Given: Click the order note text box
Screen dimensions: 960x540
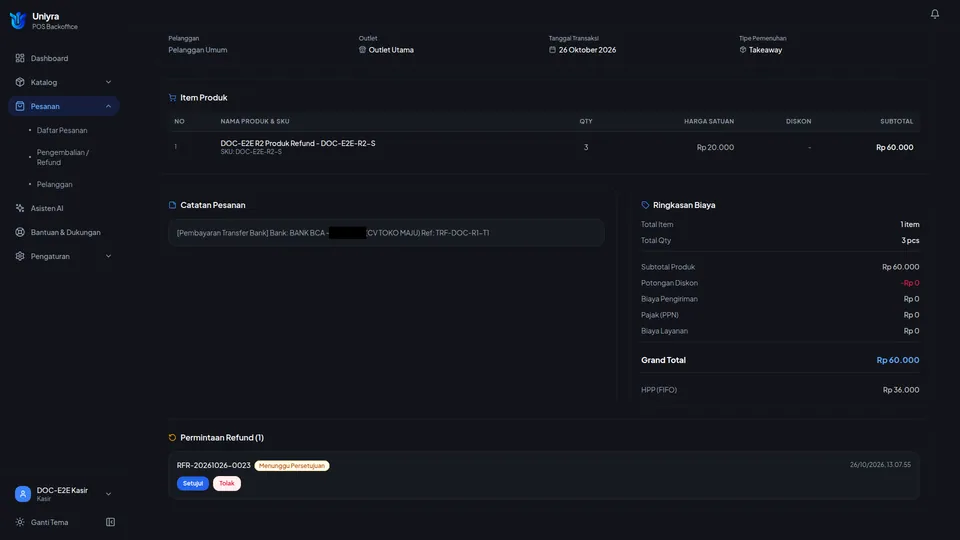Looking at the screenshot, I should 386,233.
